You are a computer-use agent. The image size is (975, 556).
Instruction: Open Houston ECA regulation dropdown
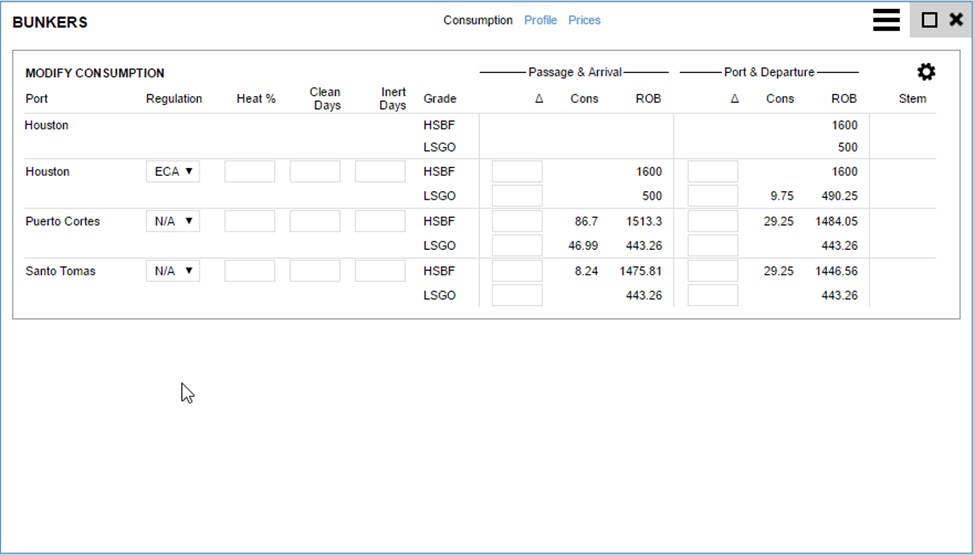tap(173, 171)
